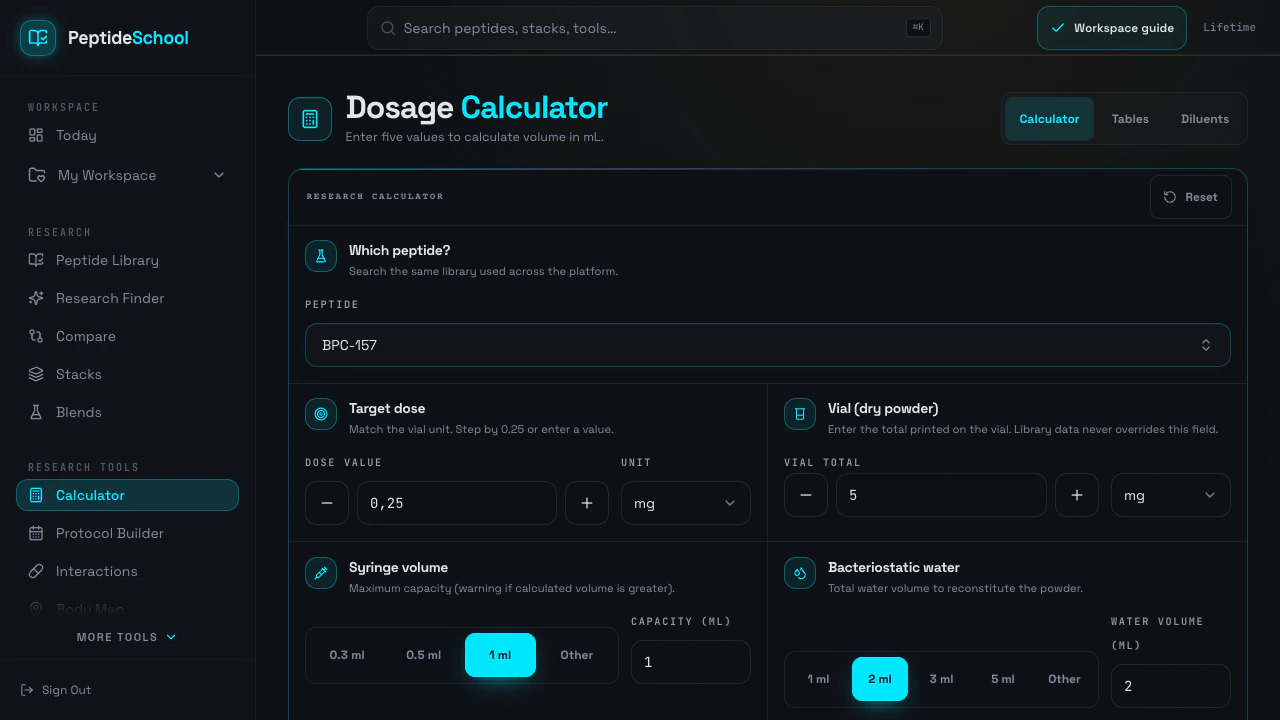Click the Research Finder sparkle icon

click(x=36, y=298)
